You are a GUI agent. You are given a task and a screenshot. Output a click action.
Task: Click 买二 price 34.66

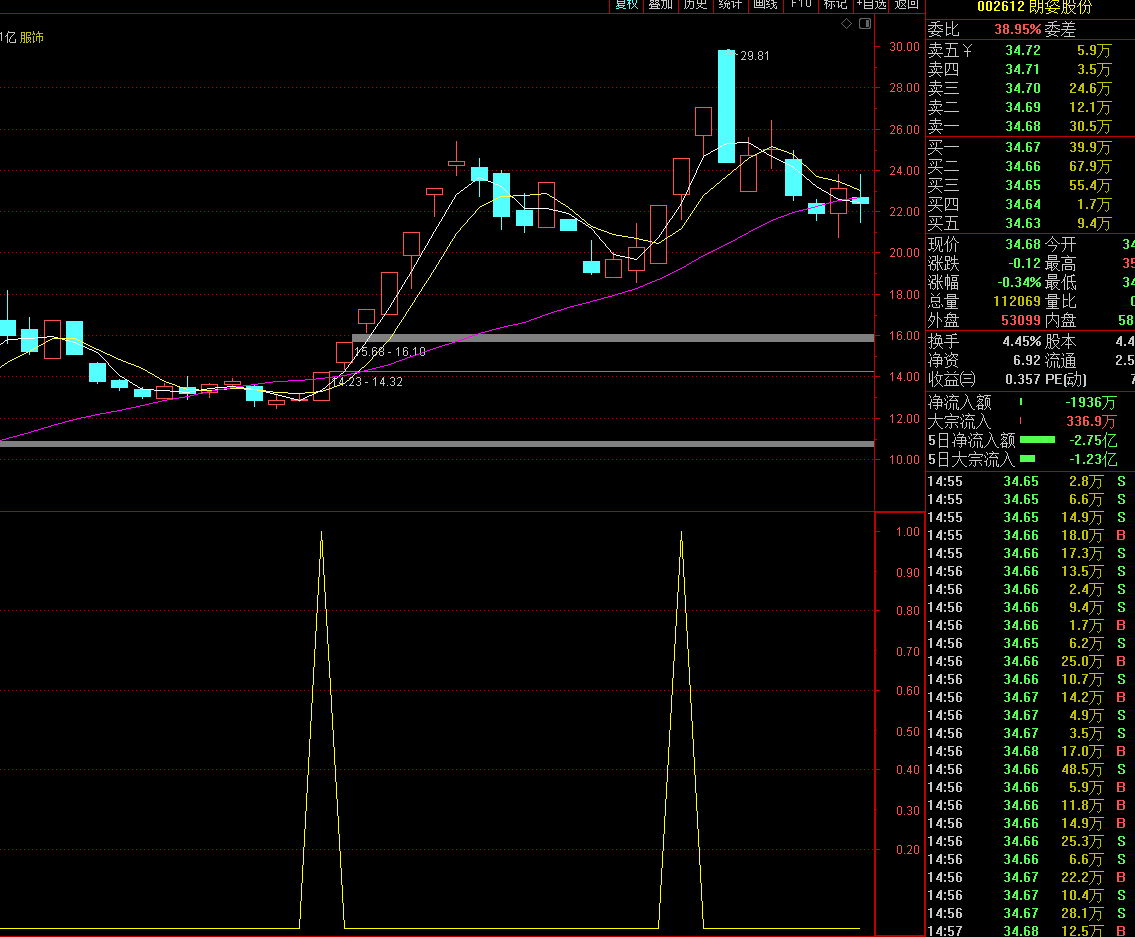[1023, 167]
